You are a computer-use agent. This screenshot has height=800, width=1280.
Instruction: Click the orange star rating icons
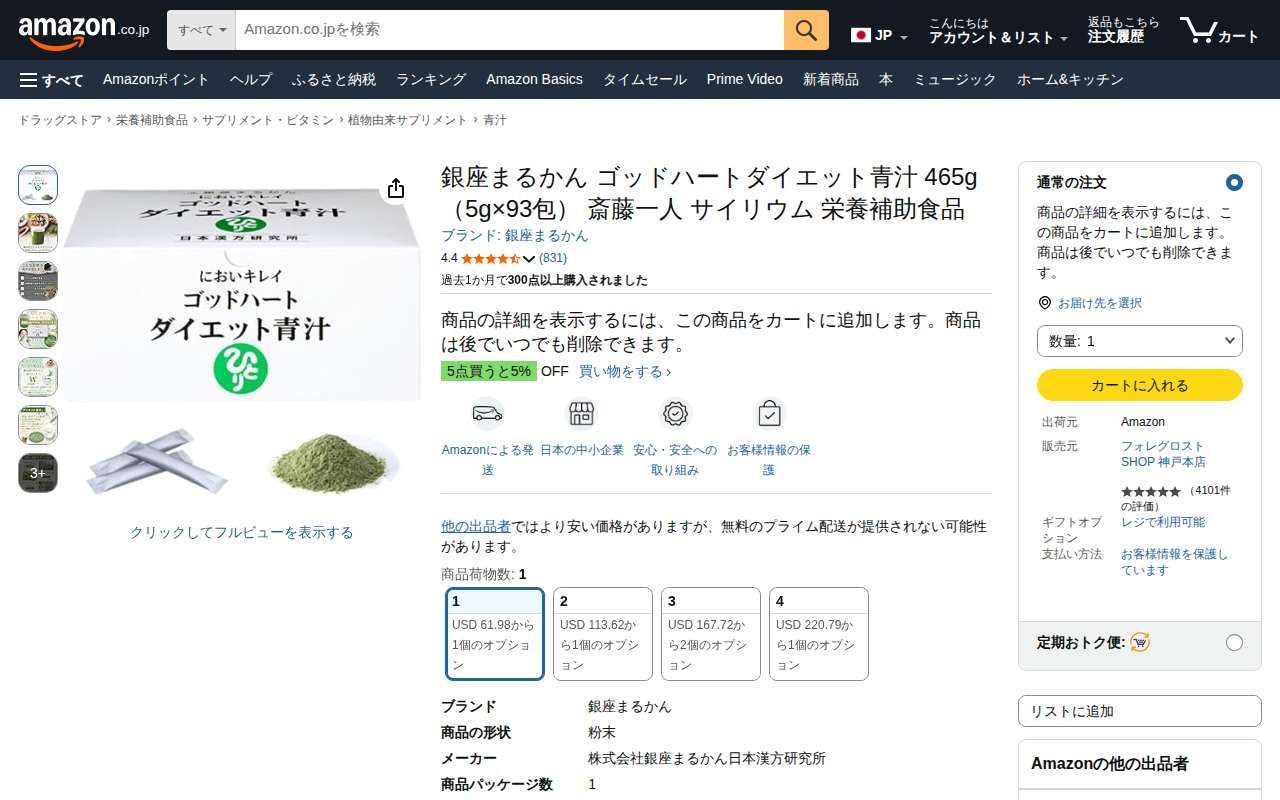tap(490, 258)
